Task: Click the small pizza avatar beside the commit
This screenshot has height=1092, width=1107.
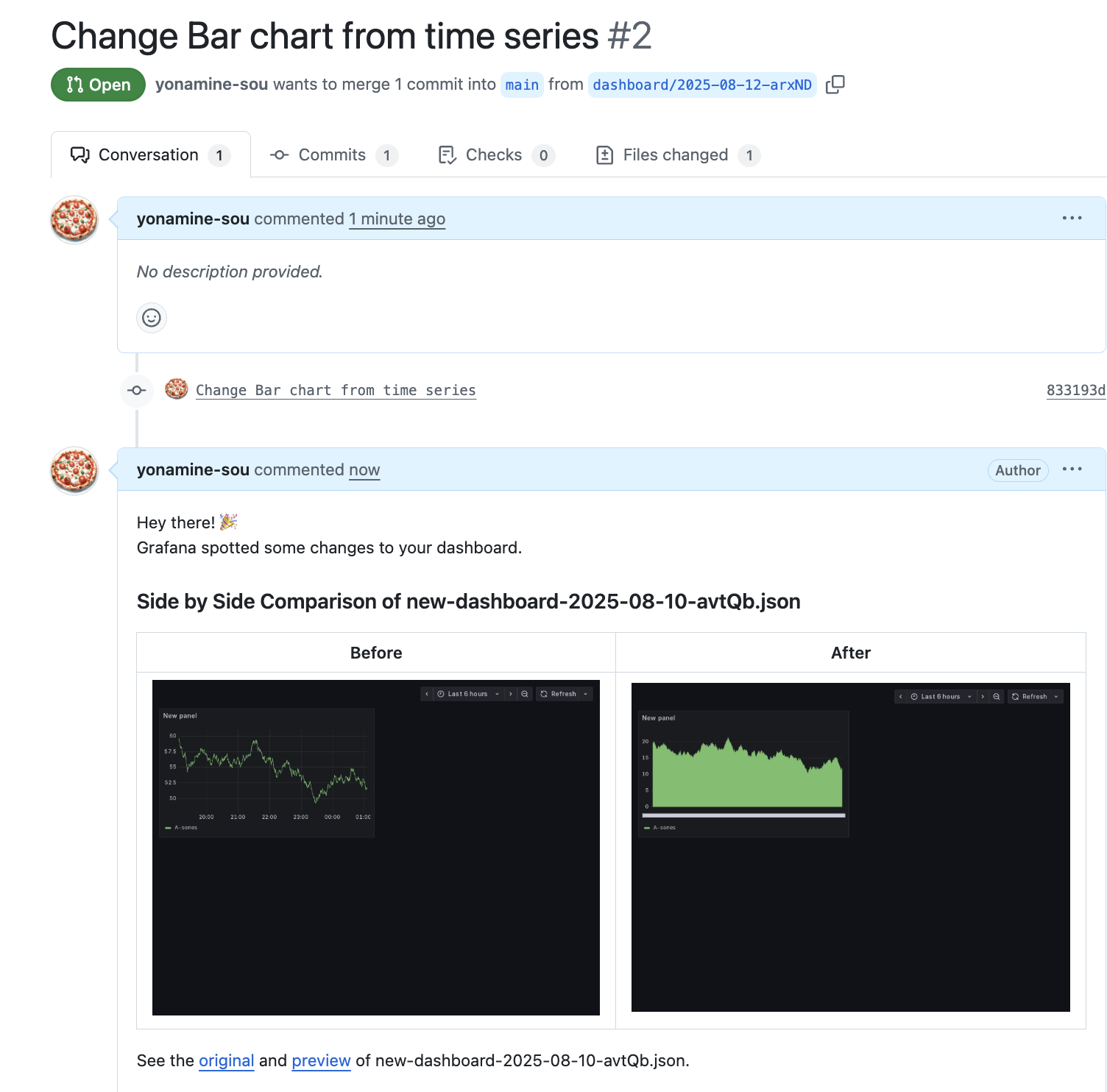Action: click(177, 389)
